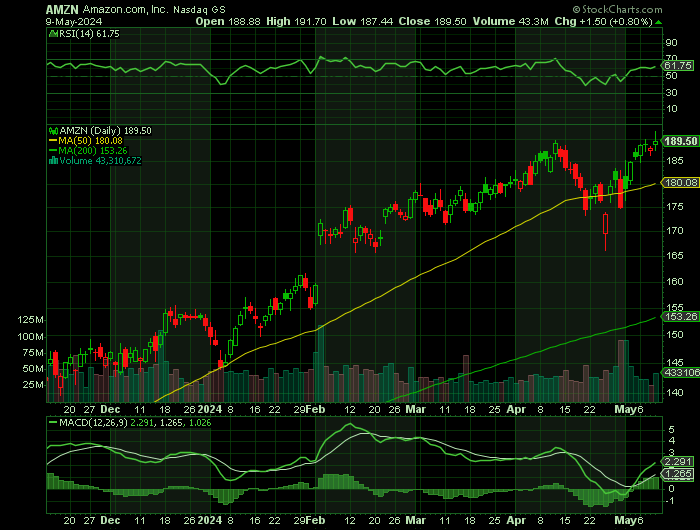Click the 160 price axis label
Screen dimensions: 700x530
coord(674,281)
